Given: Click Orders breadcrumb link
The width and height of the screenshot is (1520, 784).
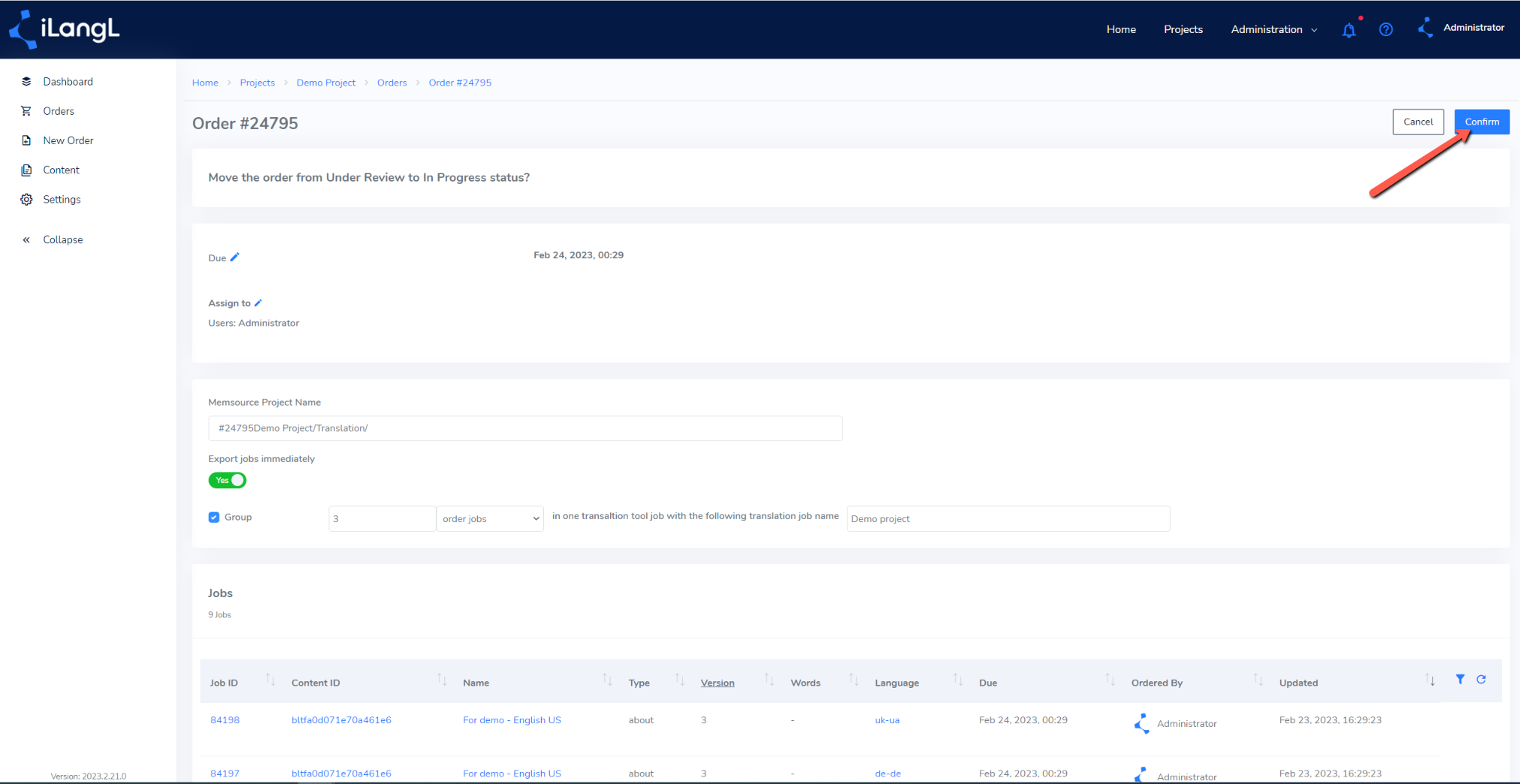Looking at the screenshot, I should tap(392, 83).
